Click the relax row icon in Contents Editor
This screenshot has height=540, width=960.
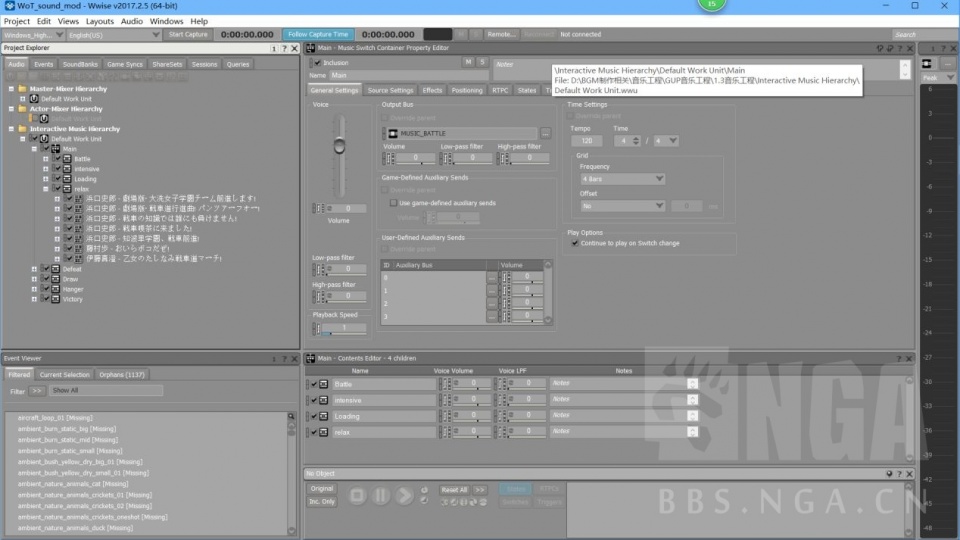[323, 432]
